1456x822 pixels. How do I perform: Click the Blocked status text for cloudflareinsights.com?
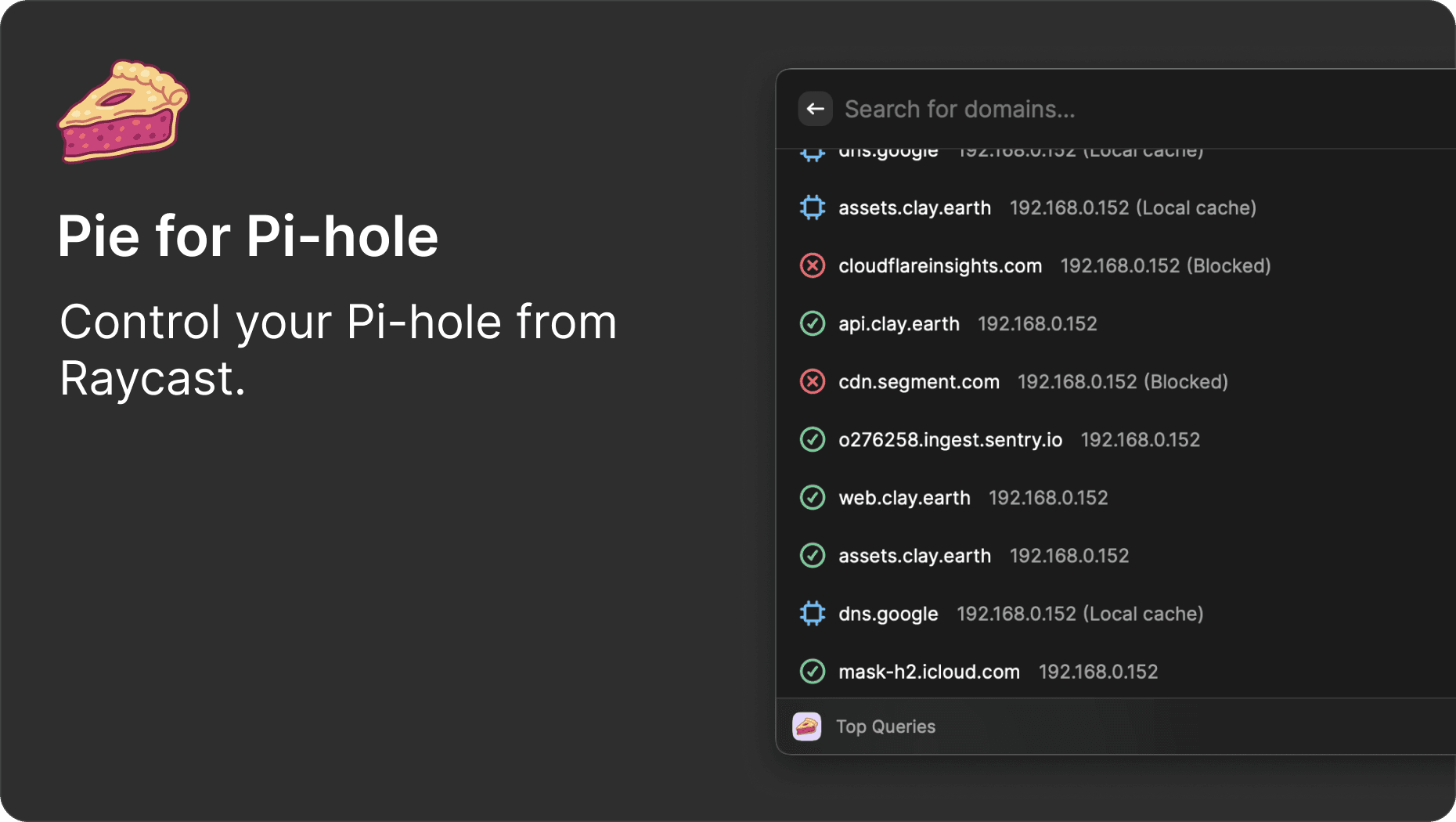tap(1229, 266)
